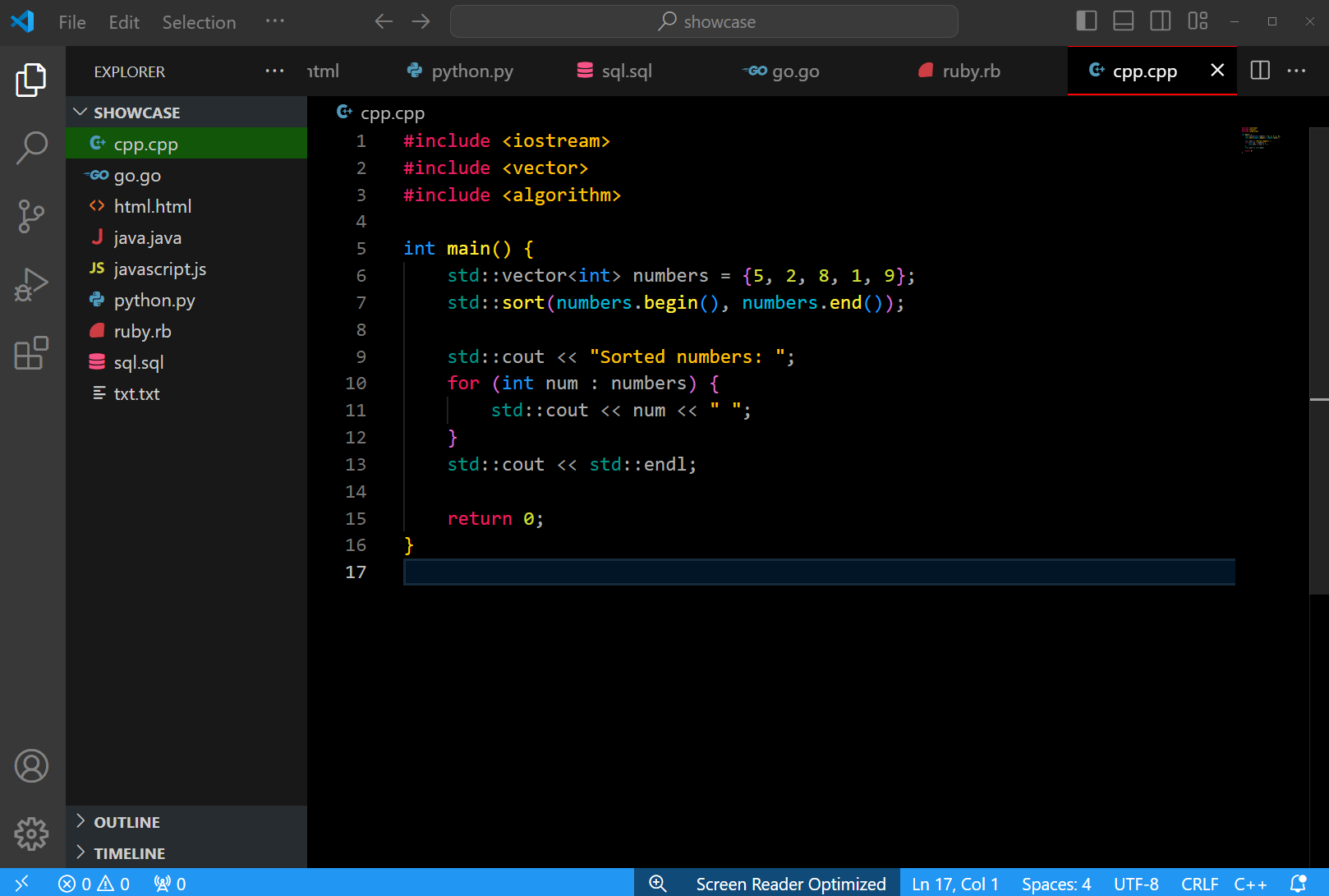The width and height of the screenshot is (1329, 896).
Task: Toggle the bottom panel layout button
Action: [x=1124, y=21]
